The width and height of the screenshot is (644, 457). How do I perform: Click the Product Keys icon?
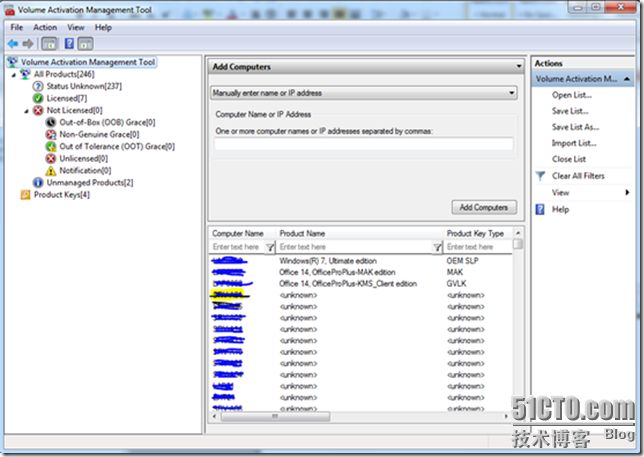(25, 195)
